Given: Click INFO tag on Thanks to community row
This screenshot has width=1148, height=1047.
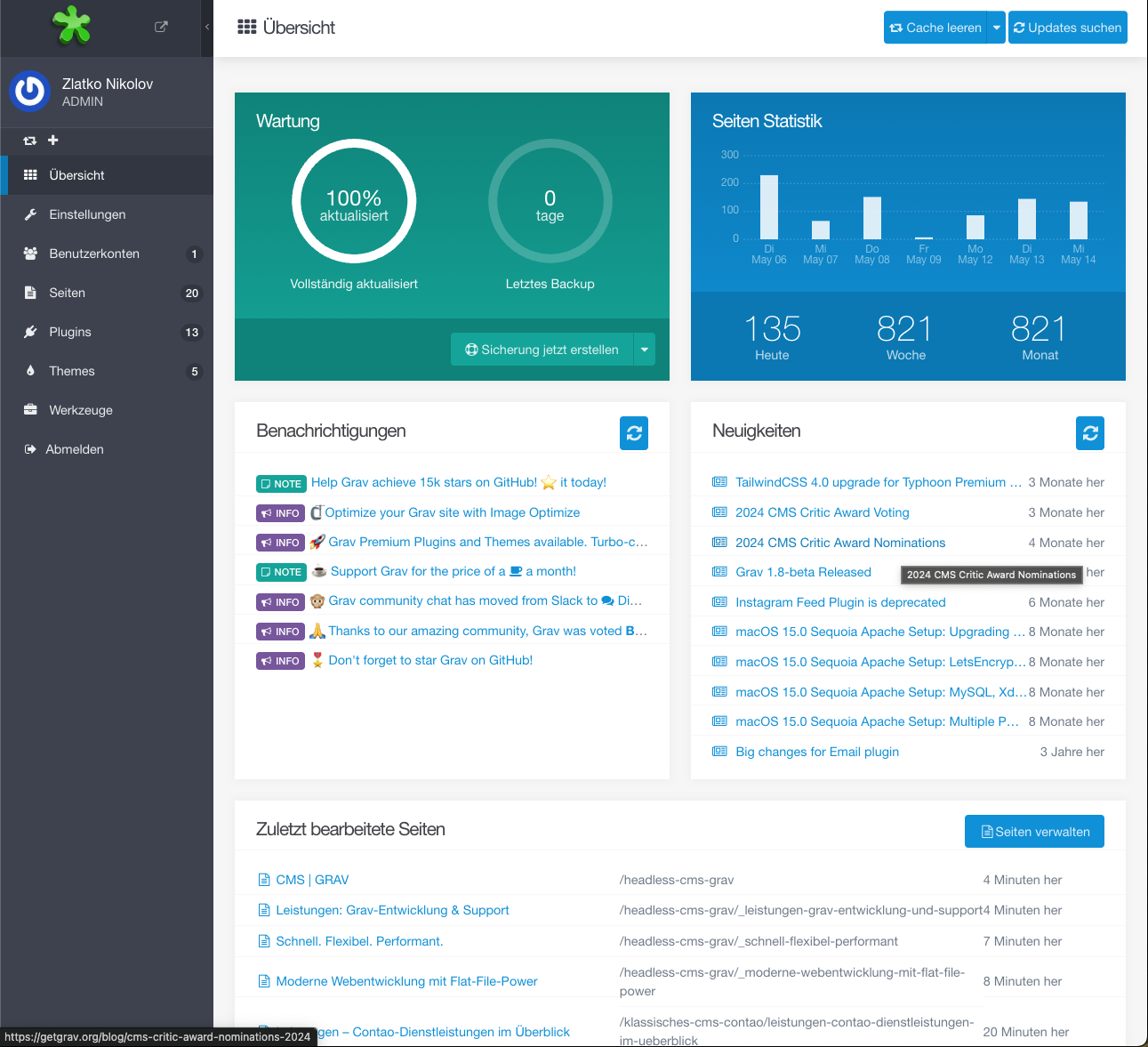Looking at the screenshot, I should [281, 632].
